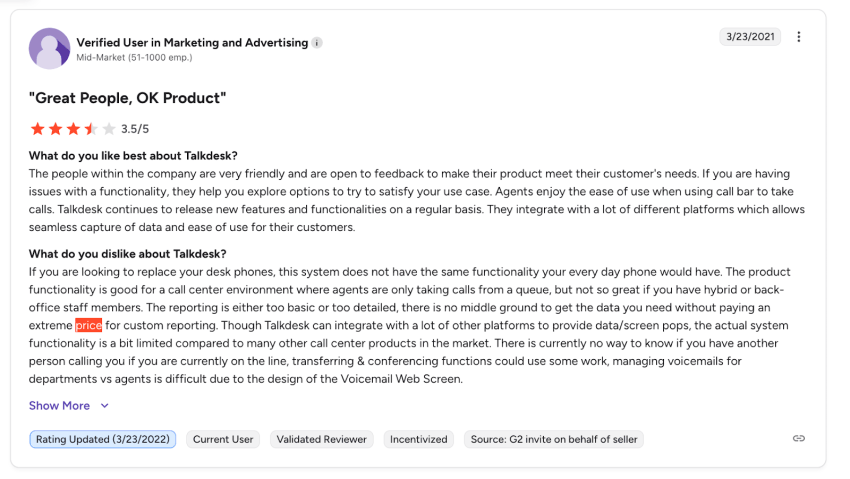Click the chain link icon to copy review link
This screenshot has height=479, width=850.
click(x=798, y=439)
